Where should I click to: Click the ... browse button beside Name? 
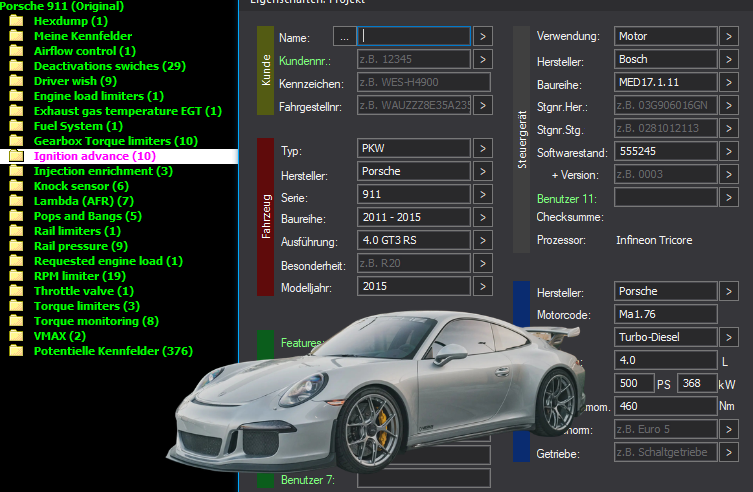344,36
